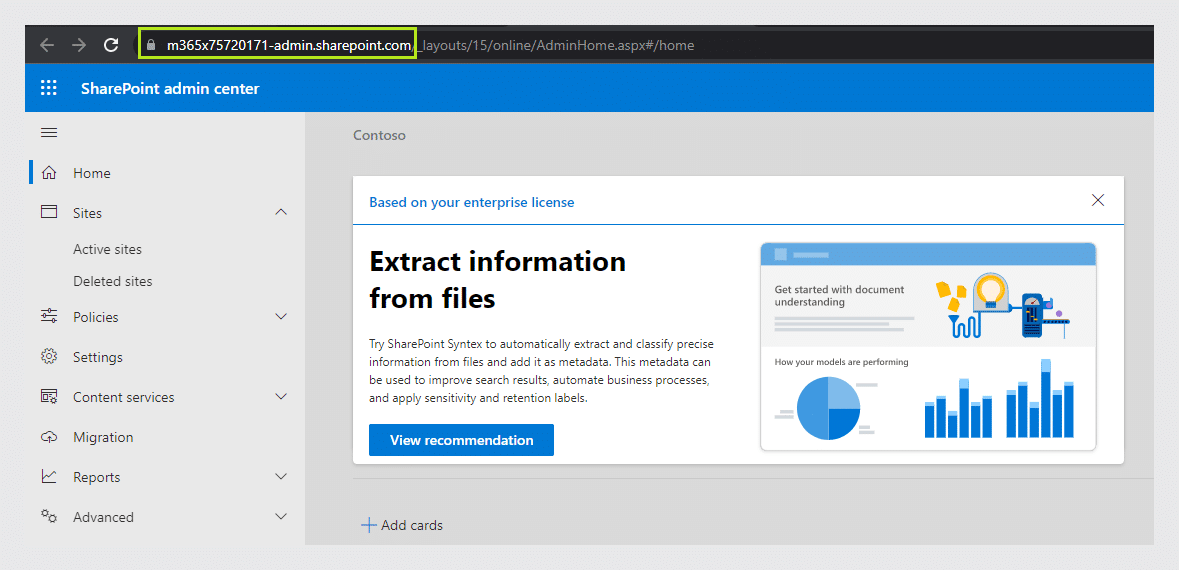Image resolution: width=1179 pixels, height=570 pixels.
Task: Open the Settings navigation item
Action: pyautogui.click(x=98, y=357)
